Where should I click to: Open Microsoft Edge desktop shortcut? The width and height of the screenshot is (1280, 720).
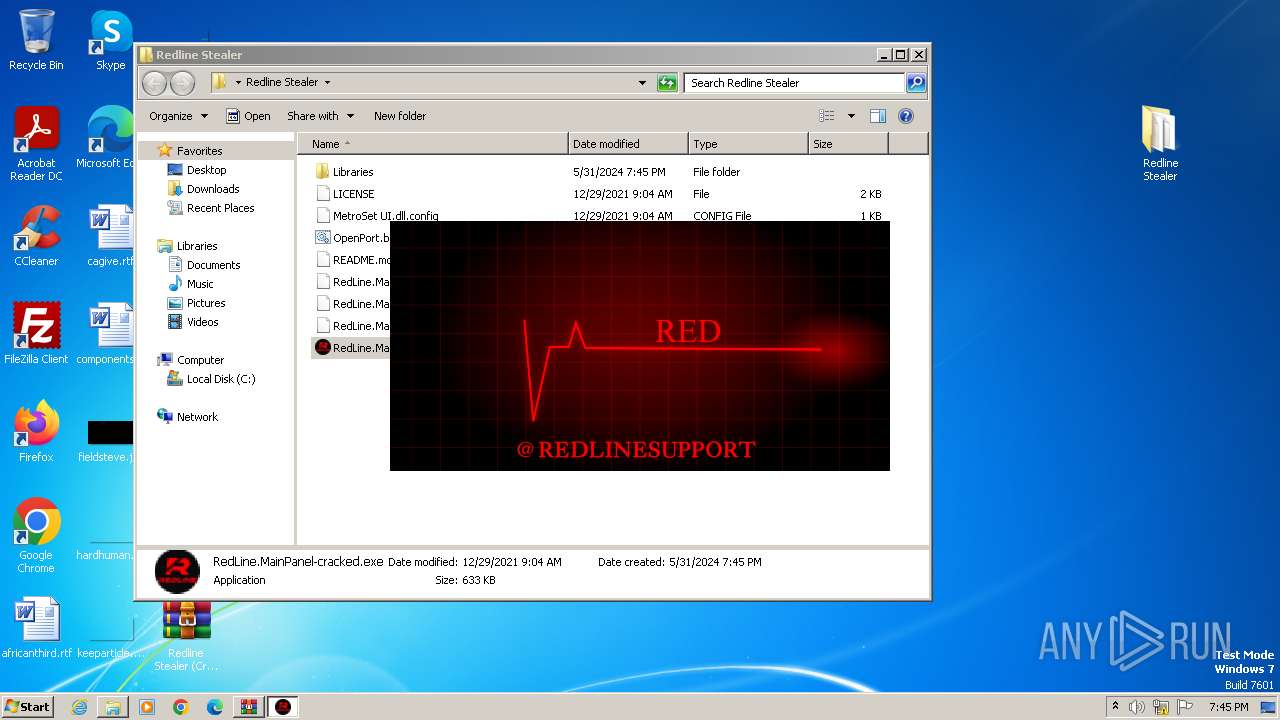click(109, 138)
